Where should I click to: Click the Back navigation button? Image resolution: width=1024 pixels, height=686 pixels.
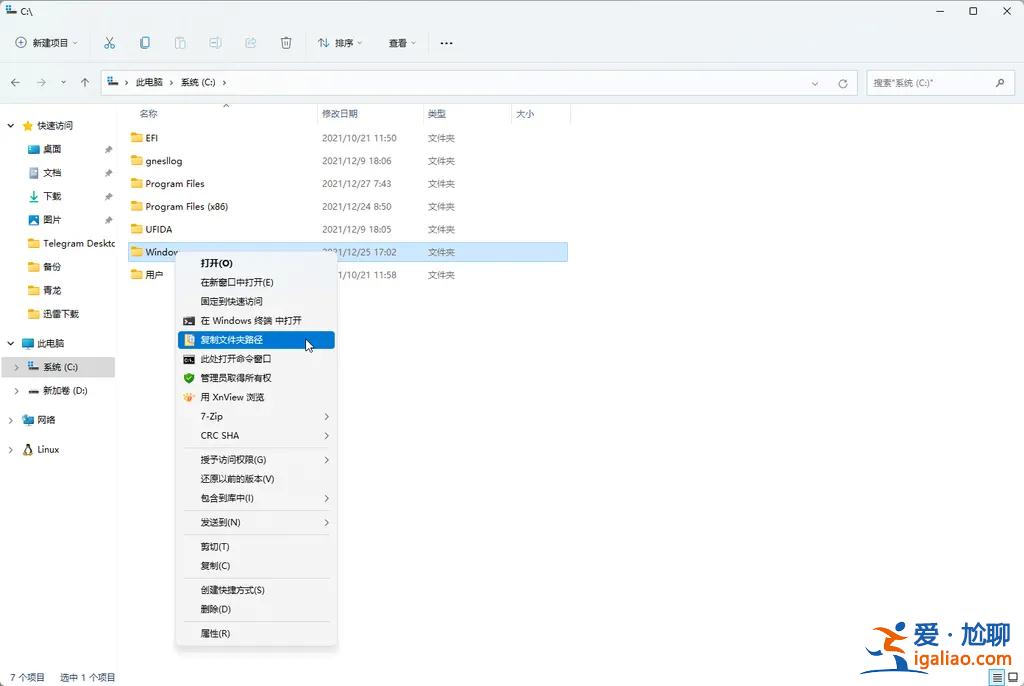click(16, 83)
